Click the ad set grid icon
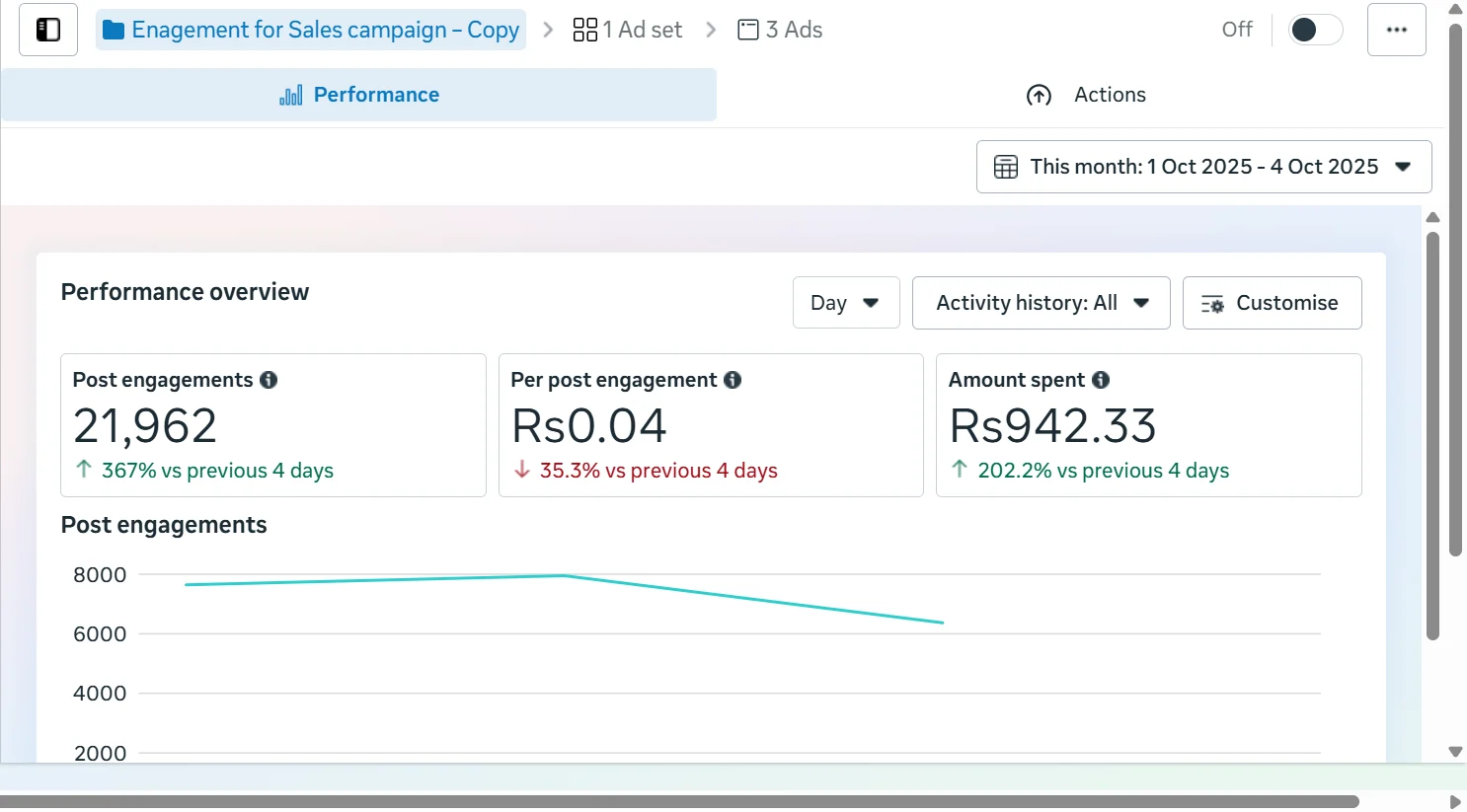Image resolution: width=1467 pixels, height=812 pixels. tap(584, 30)
